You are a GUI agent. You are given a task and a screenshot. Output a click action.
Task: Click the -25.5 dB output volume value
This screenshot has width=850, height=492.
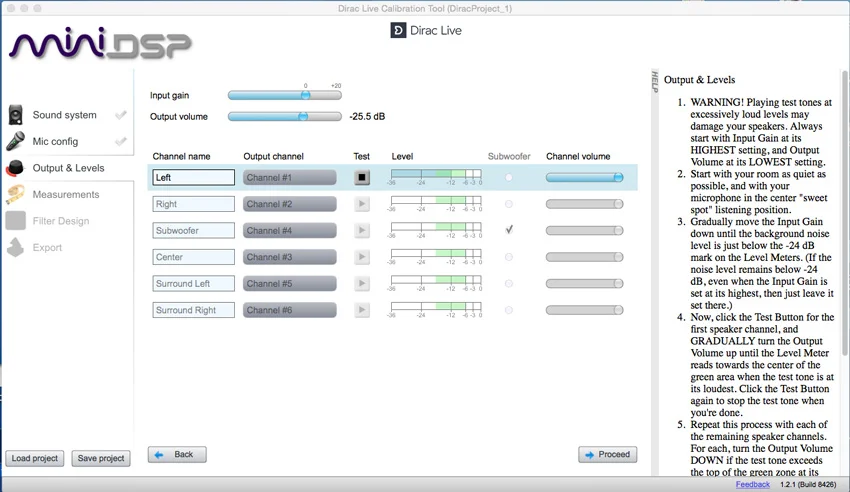pos(367,116)
